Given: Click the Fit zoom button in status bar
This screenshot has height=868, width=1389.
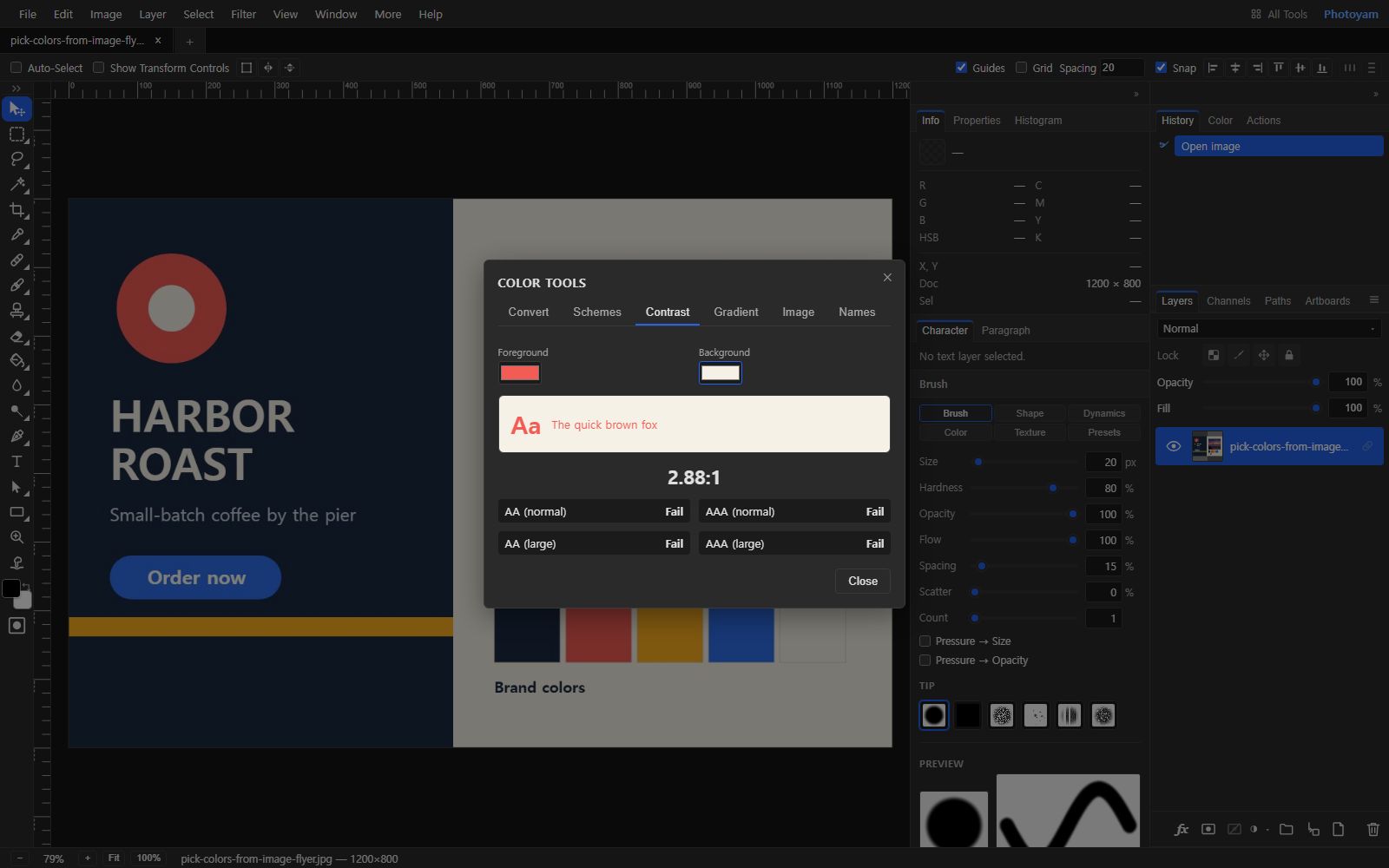Looking at the screenshot, I should (114, 858).
